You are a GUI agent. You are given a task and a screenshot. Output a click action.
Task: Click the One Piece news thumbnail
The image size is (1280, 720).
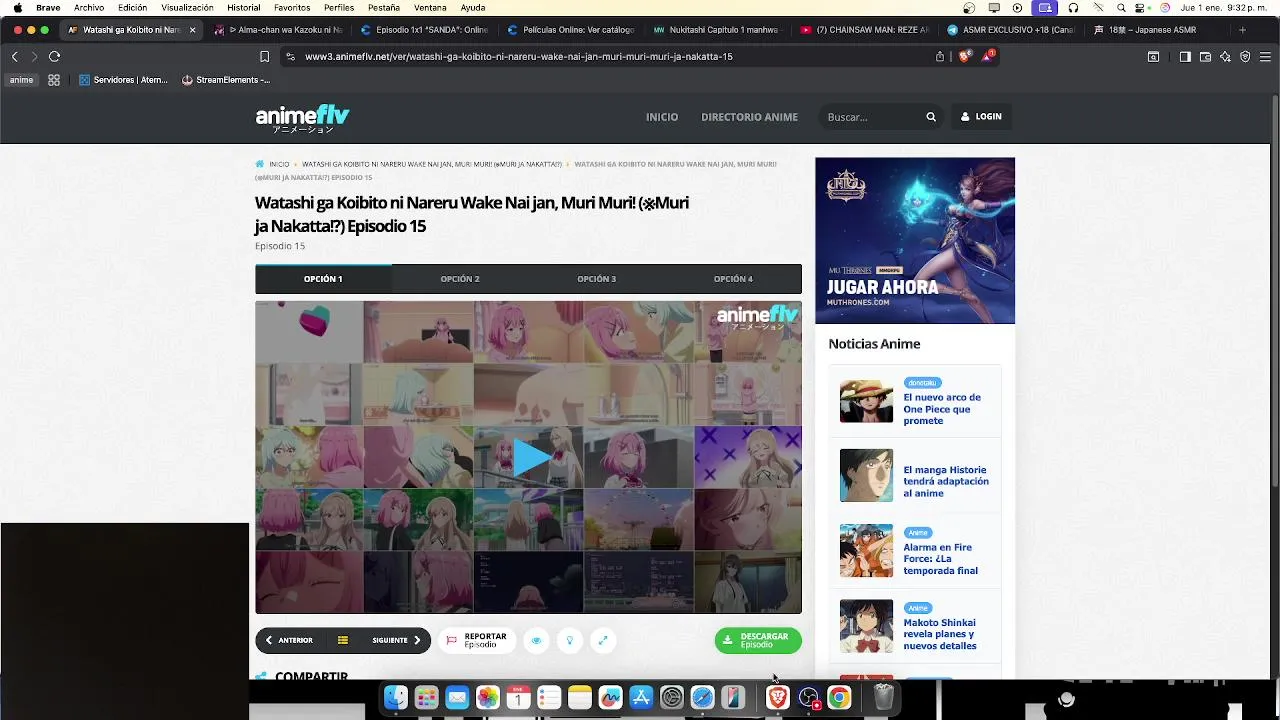866,400
